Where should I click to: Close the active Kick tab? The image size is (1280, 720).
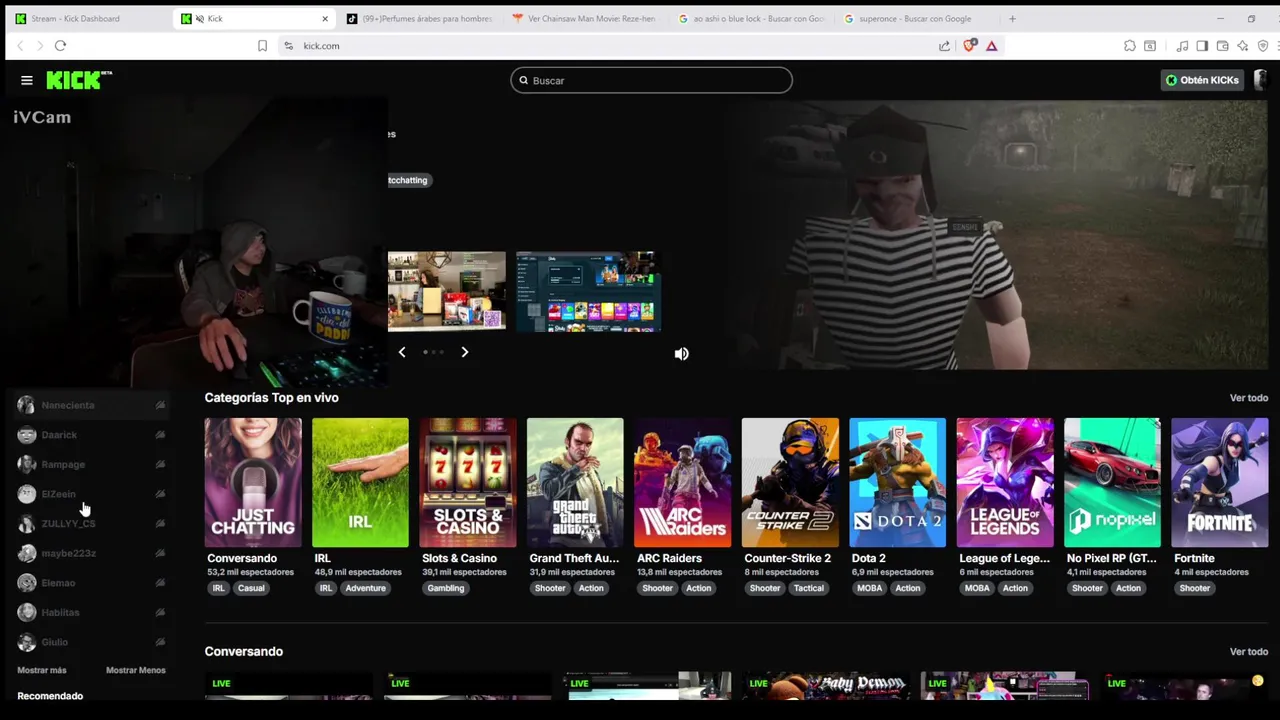[x=325, y=18]
